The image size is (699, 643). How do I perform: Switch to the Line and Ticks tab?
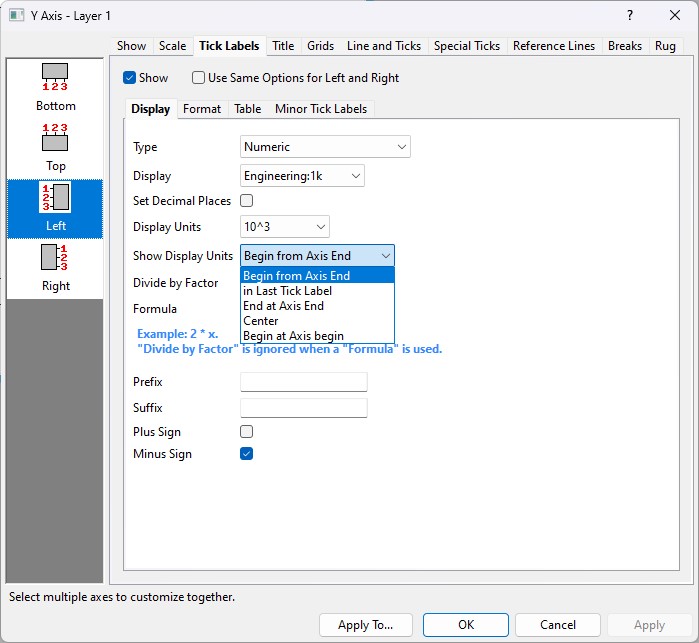click(x=384, y=46)
